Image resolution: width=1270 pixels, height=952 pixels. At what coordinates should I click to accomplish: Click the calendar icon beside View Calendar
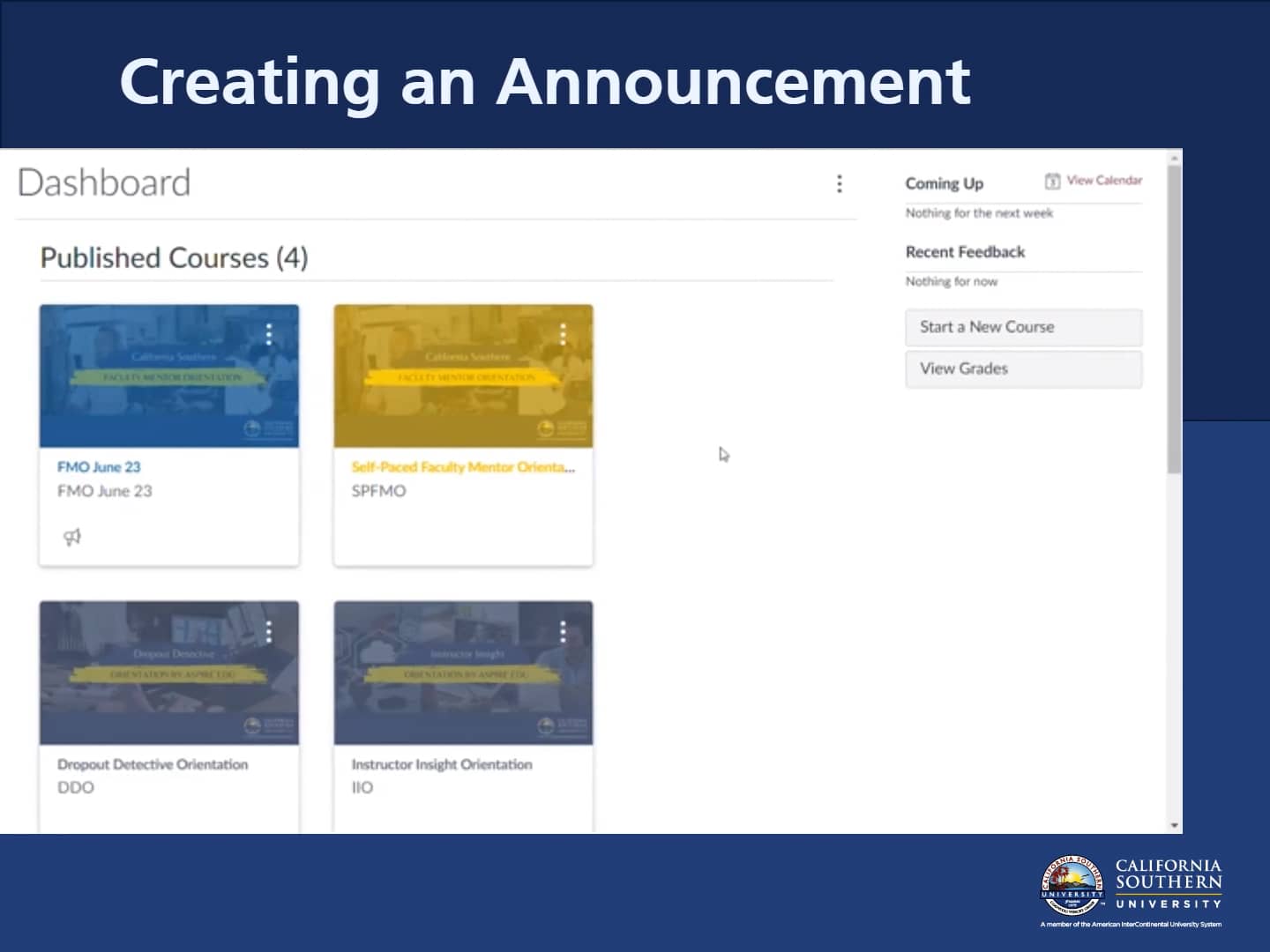pos(1052,181)
